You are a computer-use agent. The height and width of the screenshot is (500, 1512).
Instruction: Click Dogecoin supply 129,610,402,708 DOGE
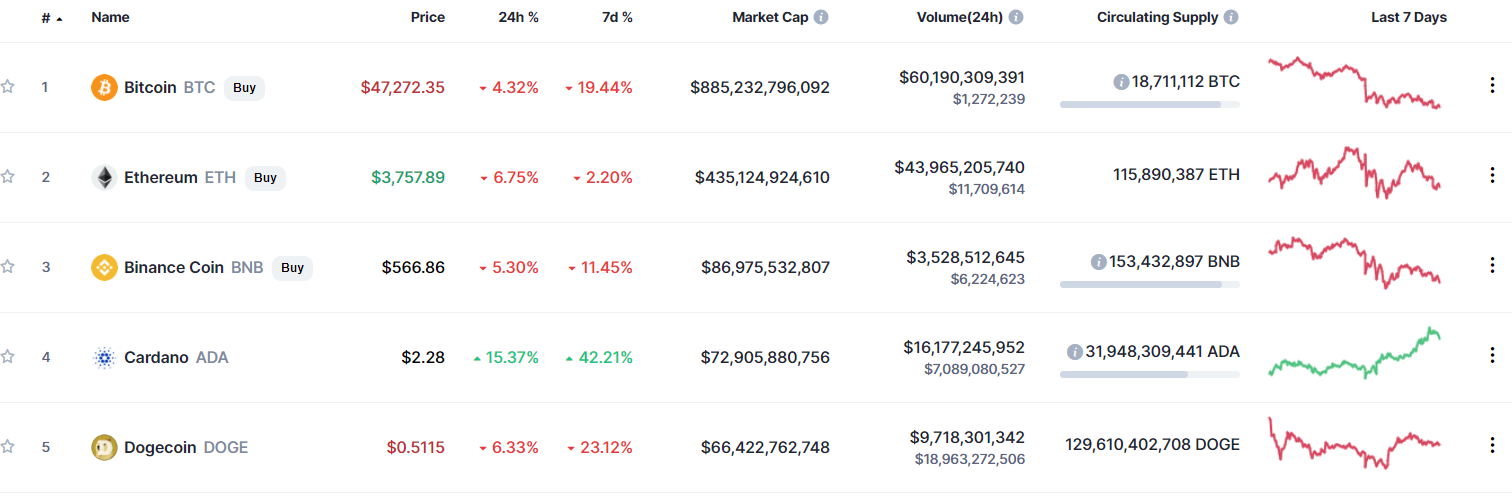coord(1152,444)
